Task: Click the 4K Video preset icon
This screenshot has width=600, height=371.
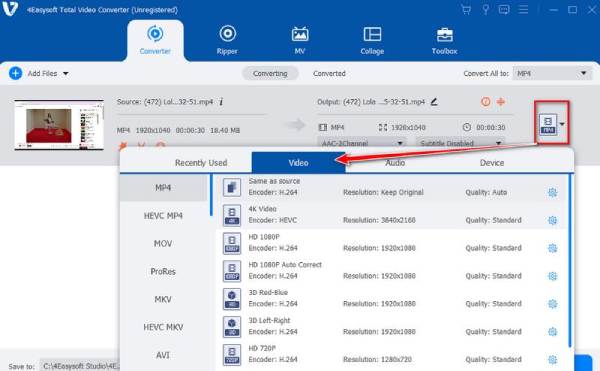Action: (232, 215)
